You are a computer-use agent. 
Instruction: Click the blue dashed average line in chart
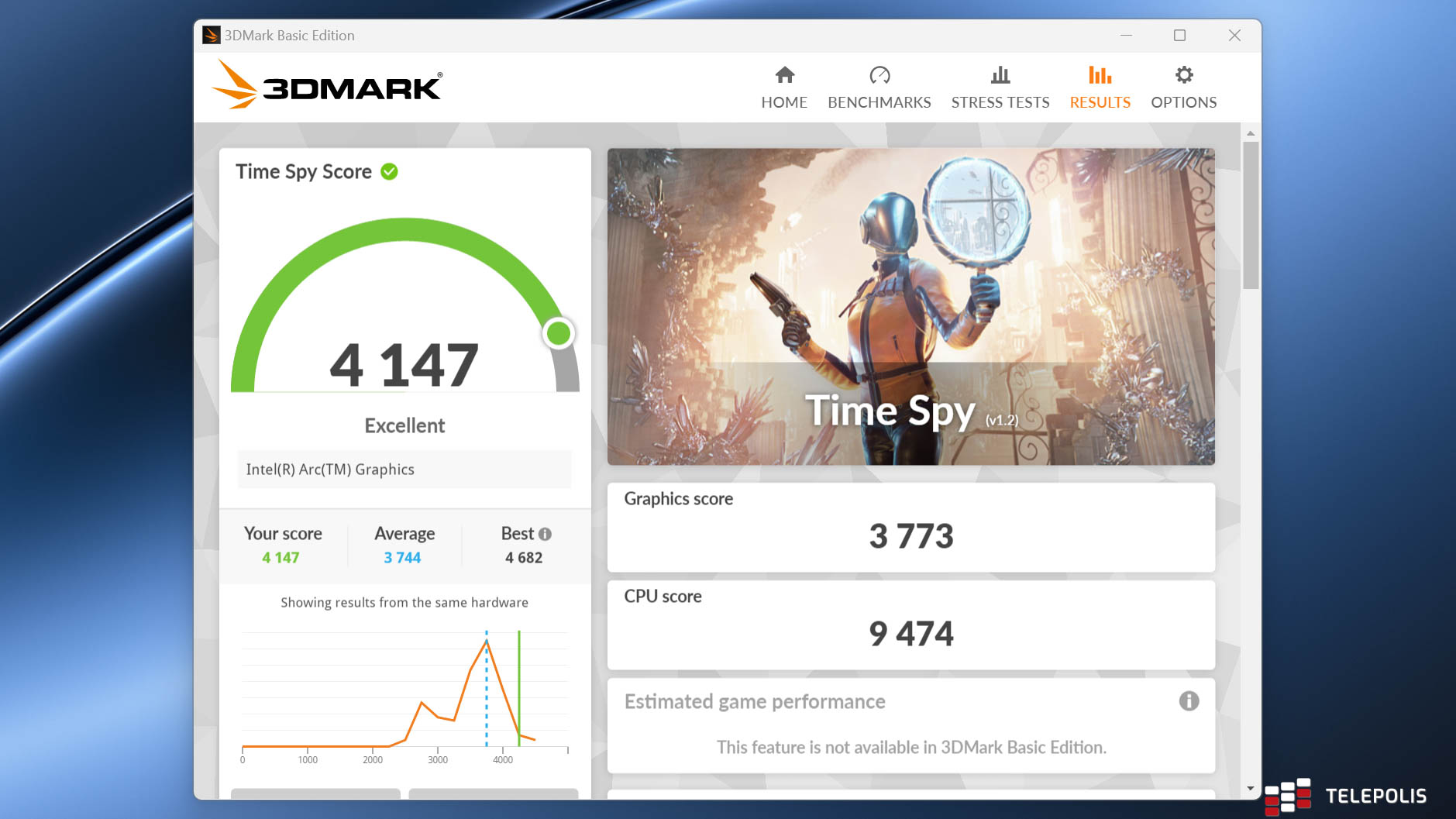487,697
